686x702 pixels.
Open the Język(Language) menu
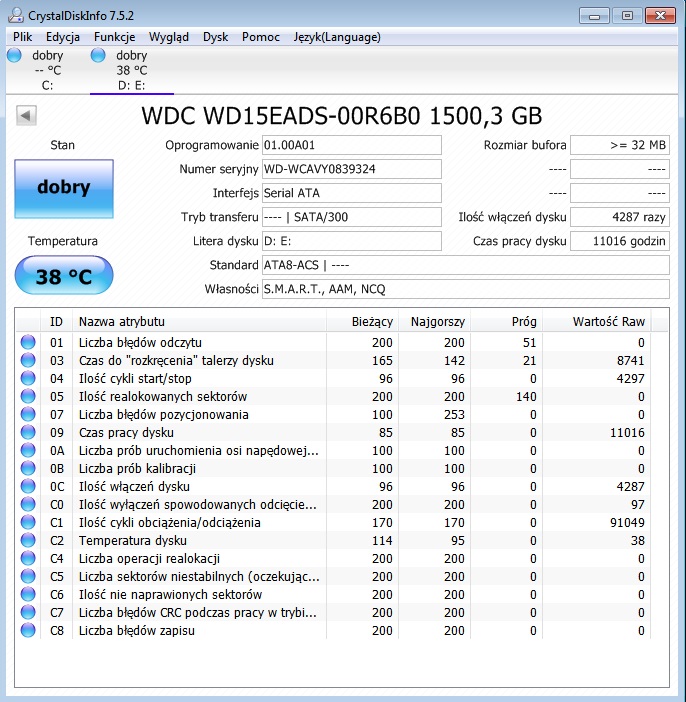pyautogui.click(x=337, y=37)
